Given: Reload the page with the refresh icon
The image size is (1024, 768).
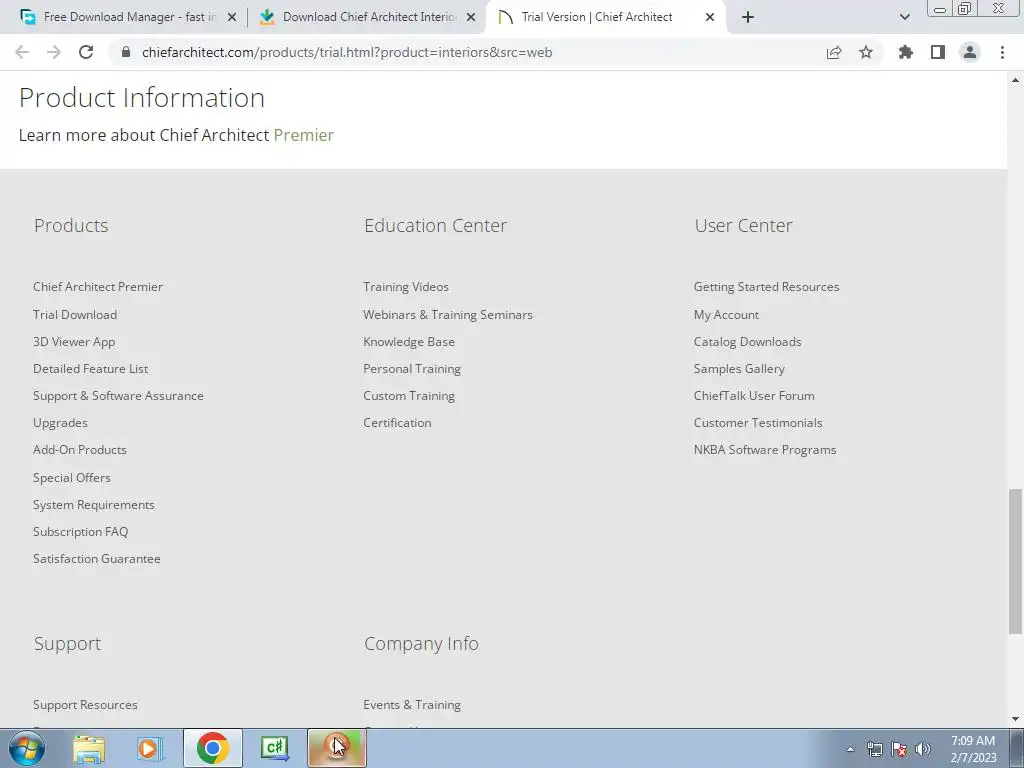Looking at the screenshot, I should [x=86, y=52].
